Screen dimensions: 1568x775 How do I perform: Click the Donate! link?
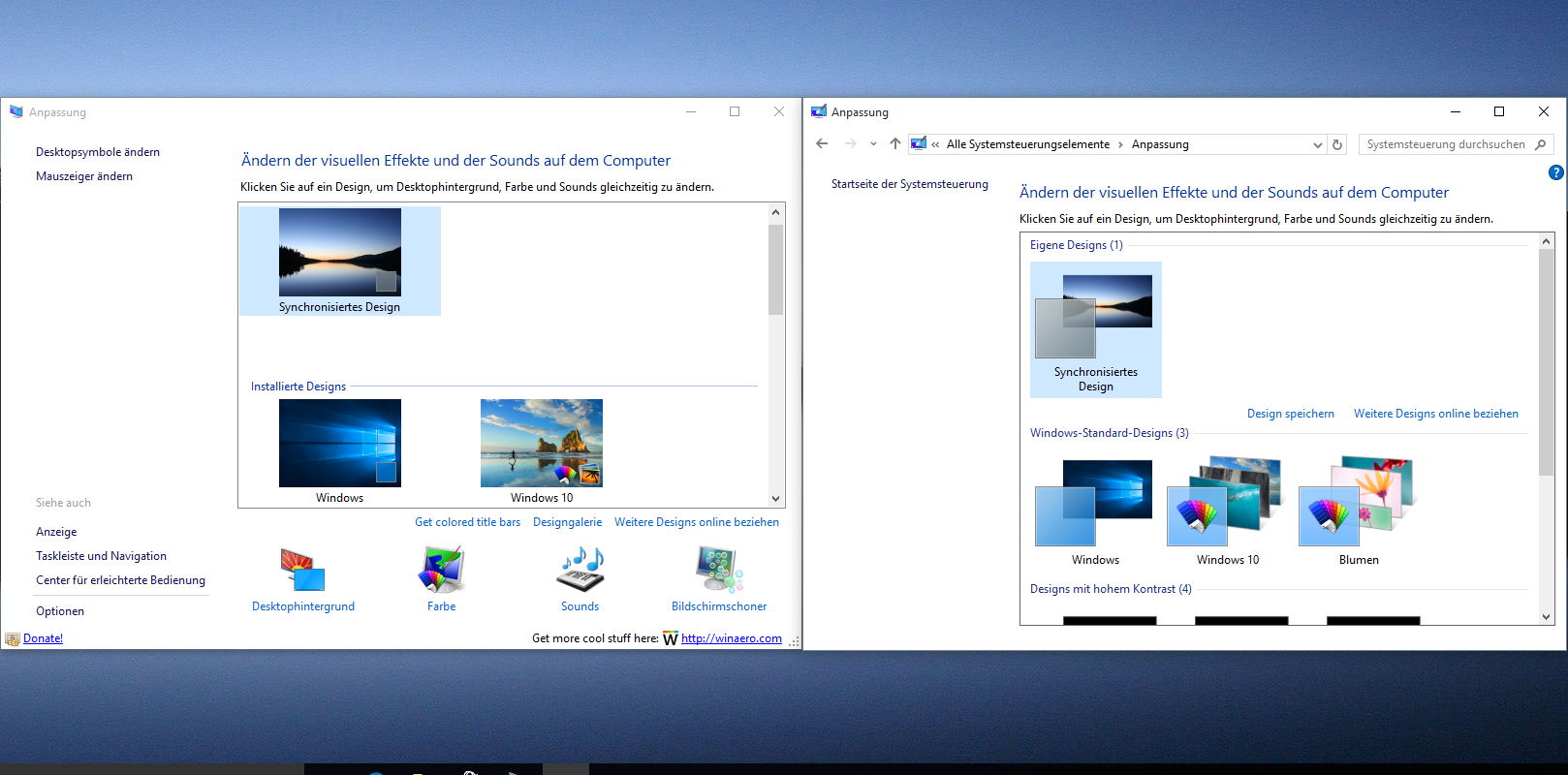point(43,638)
